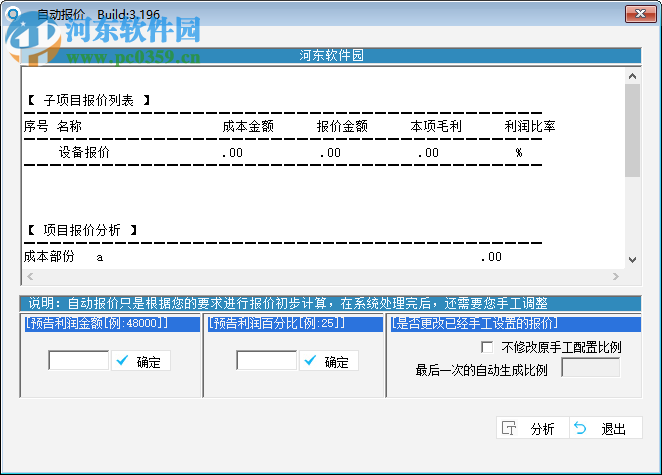Click the vertical scrollbar thumb

[x=632, y=130]
